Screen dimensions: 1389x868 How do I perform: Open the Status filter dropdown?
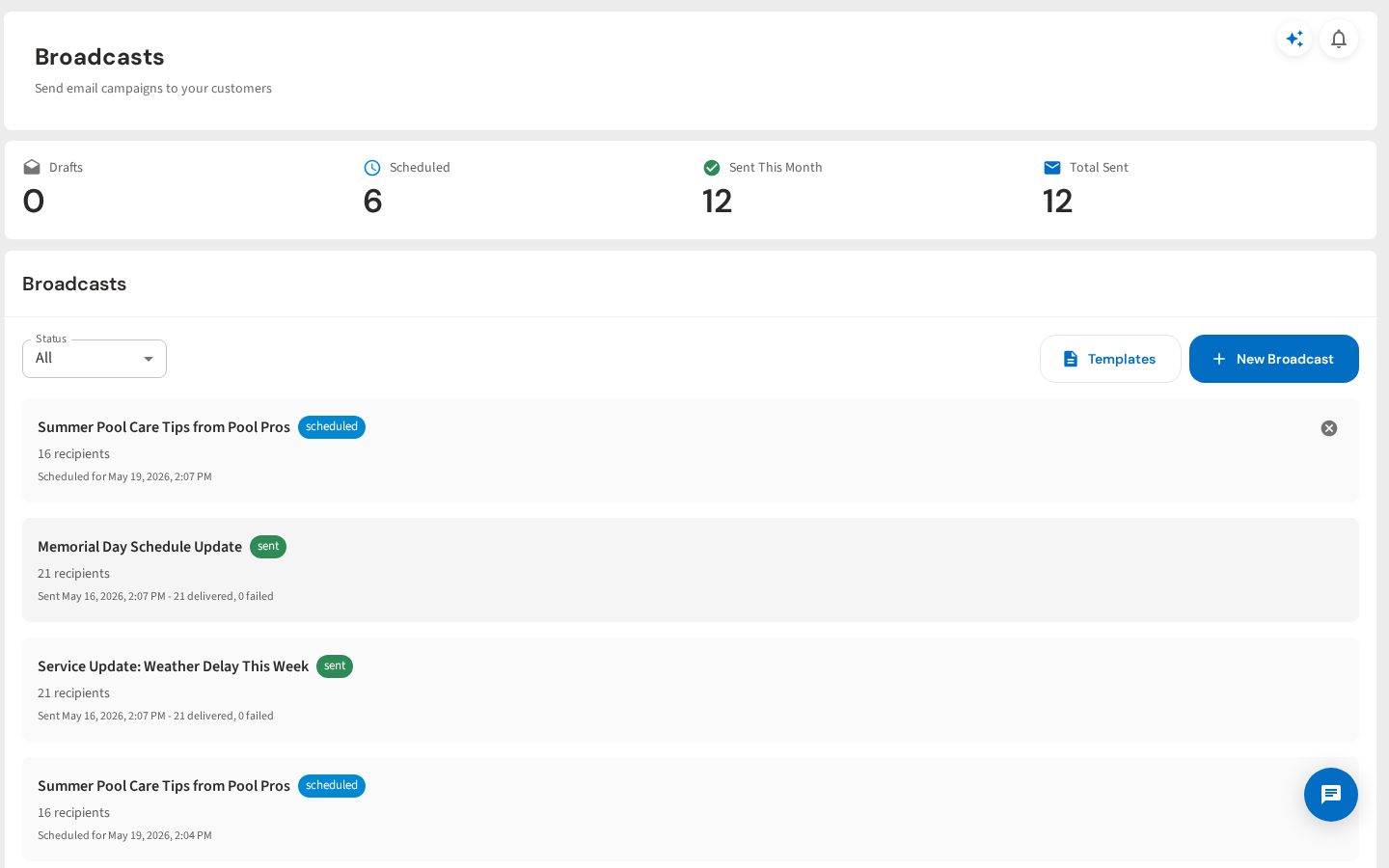(x=95, y=359)
